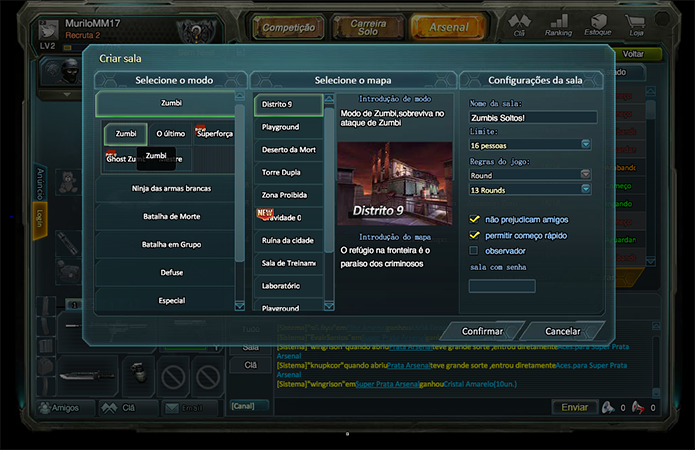
Task: Click the mode list scrollbar thumb
Action: pos(240,183)
